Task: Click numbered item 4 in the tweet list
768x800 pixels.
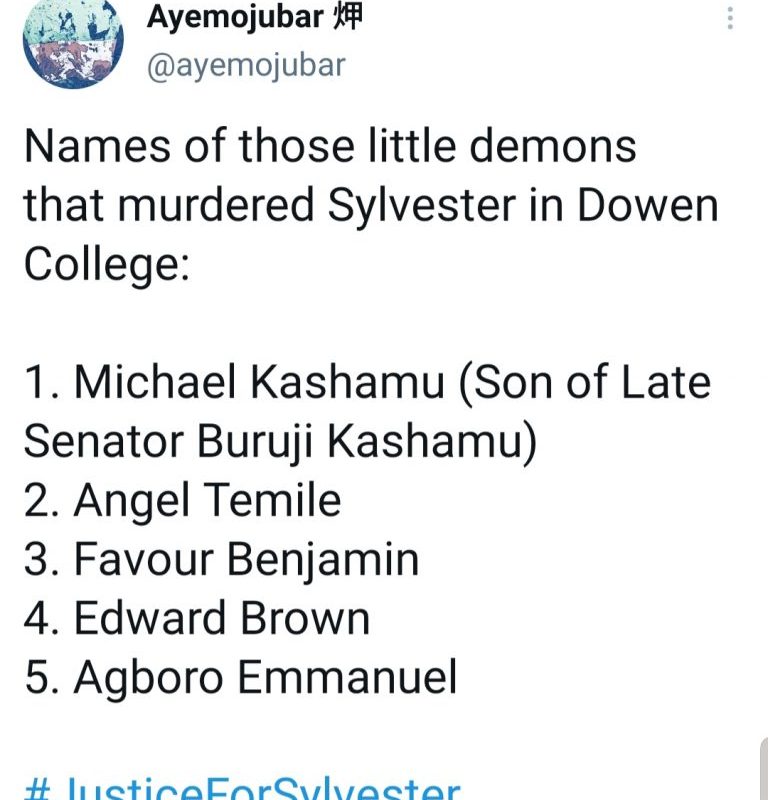Action: click(196, 618)
